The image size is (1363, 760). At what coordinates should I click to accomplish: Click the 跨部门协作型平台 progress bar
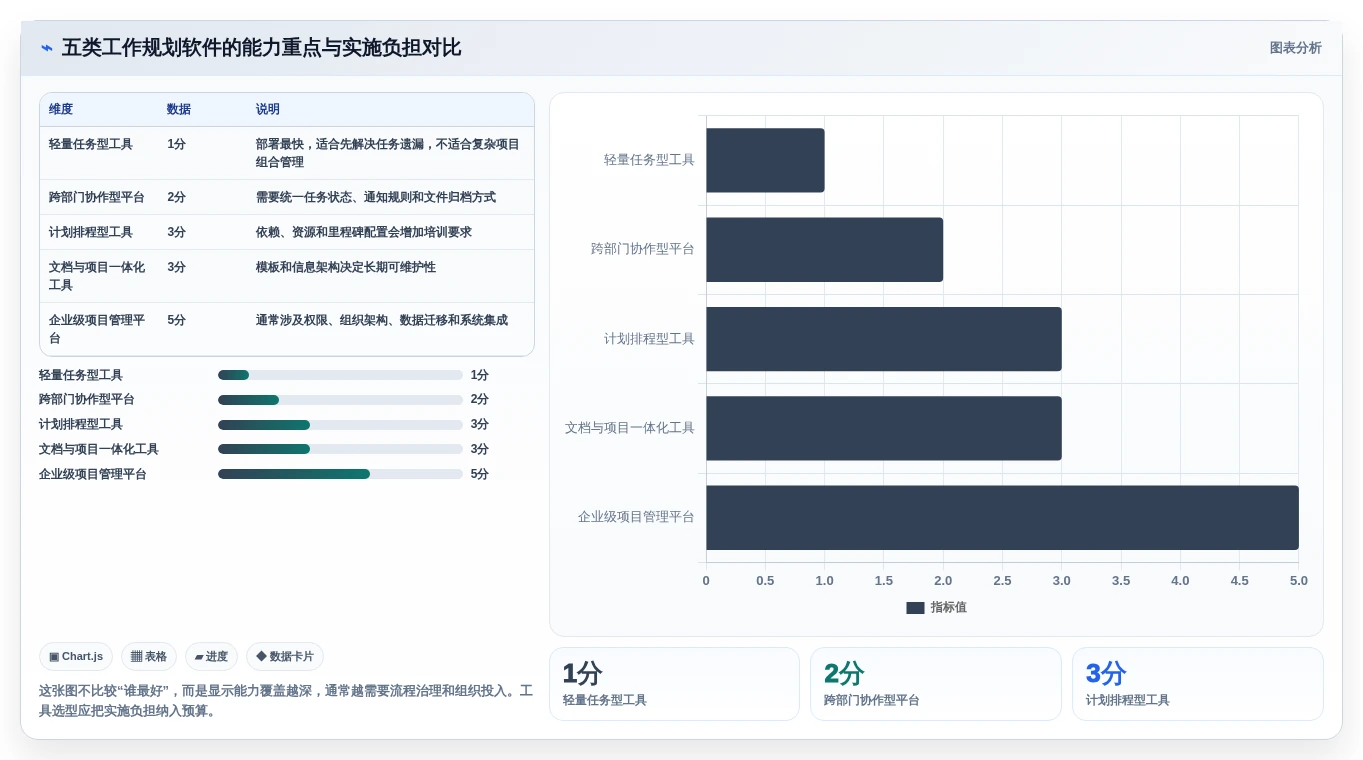click(x=340, y=400)
